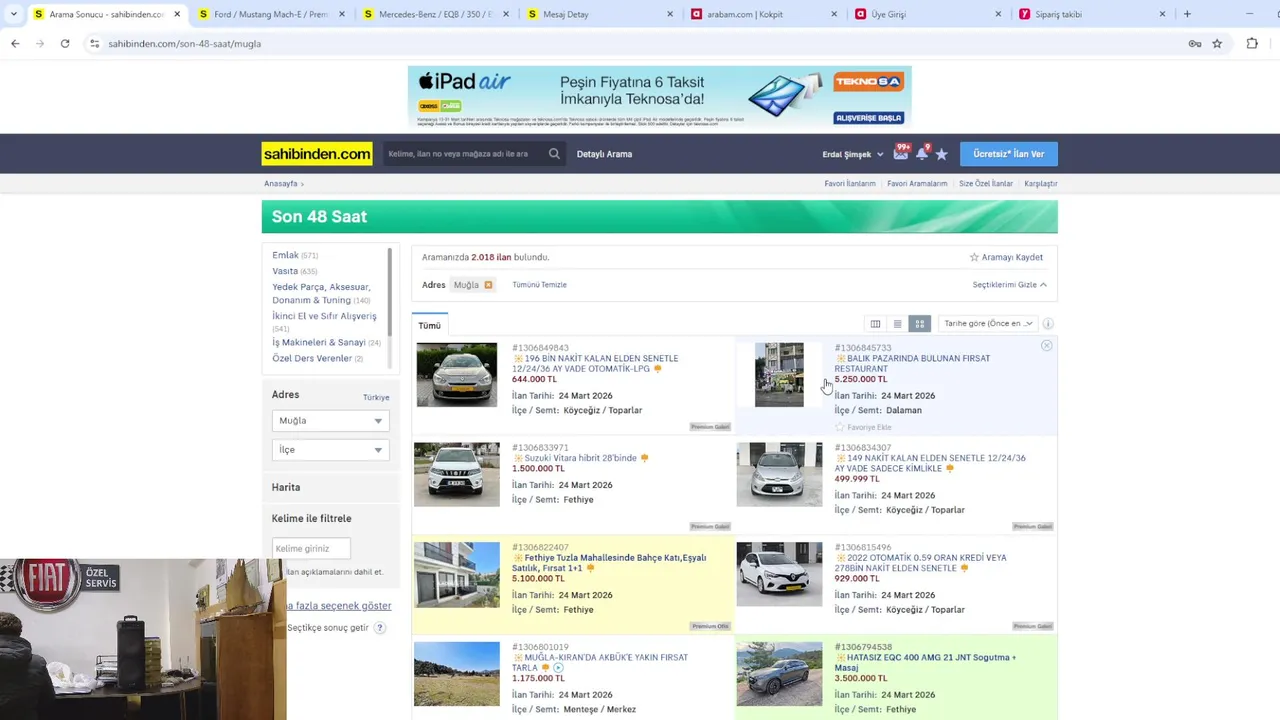Switch to list view icon
Image resolution: width=1280 pixels, height=720 pixels.
tap(897, 324)
